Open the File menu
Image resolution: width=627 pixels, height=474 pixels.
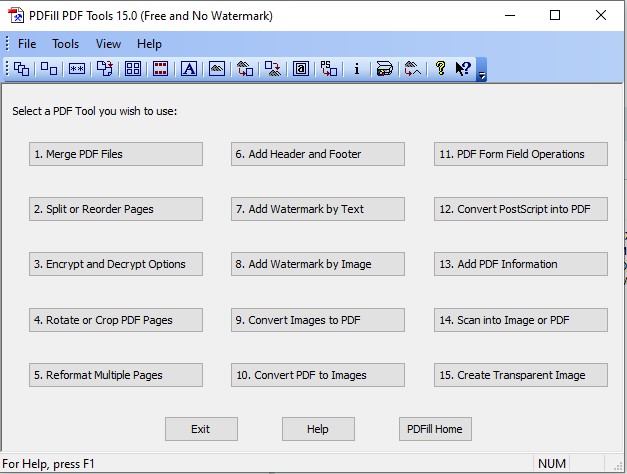pyautogui.click(x=27, y=44)
